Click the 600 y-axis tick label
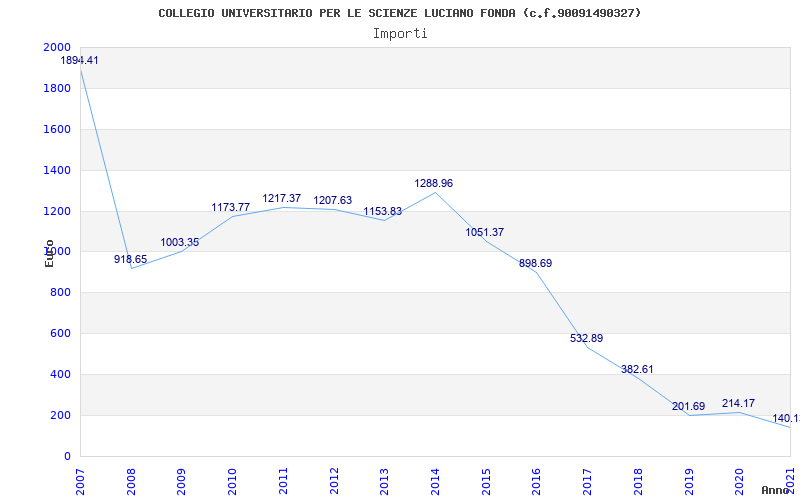 point(60,333)
